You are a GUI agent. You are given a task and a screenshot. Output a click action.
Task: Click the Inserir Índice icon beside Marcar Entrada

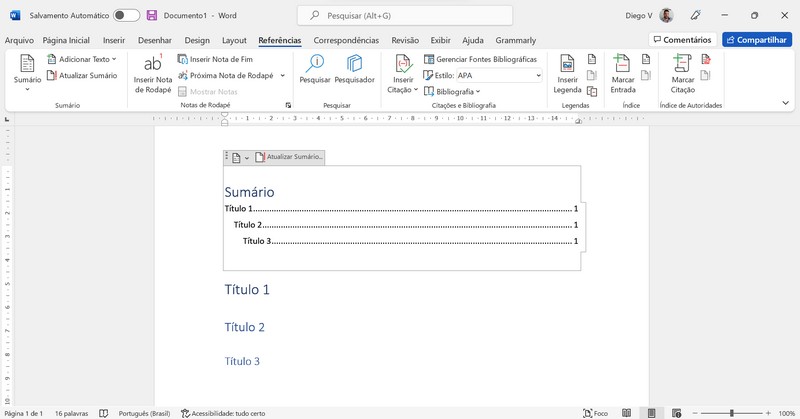(x=646, y=59)
